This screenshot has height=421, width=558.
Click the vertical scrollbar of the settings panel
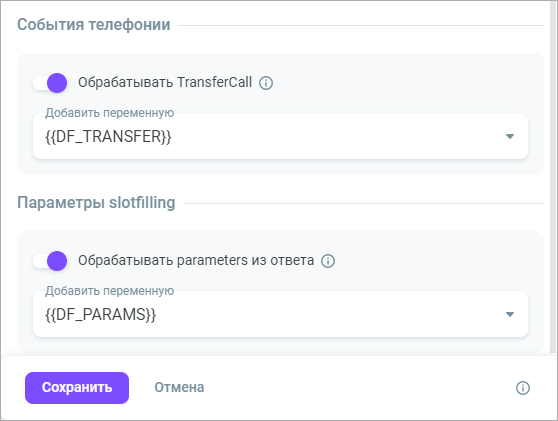pos(554,176)
